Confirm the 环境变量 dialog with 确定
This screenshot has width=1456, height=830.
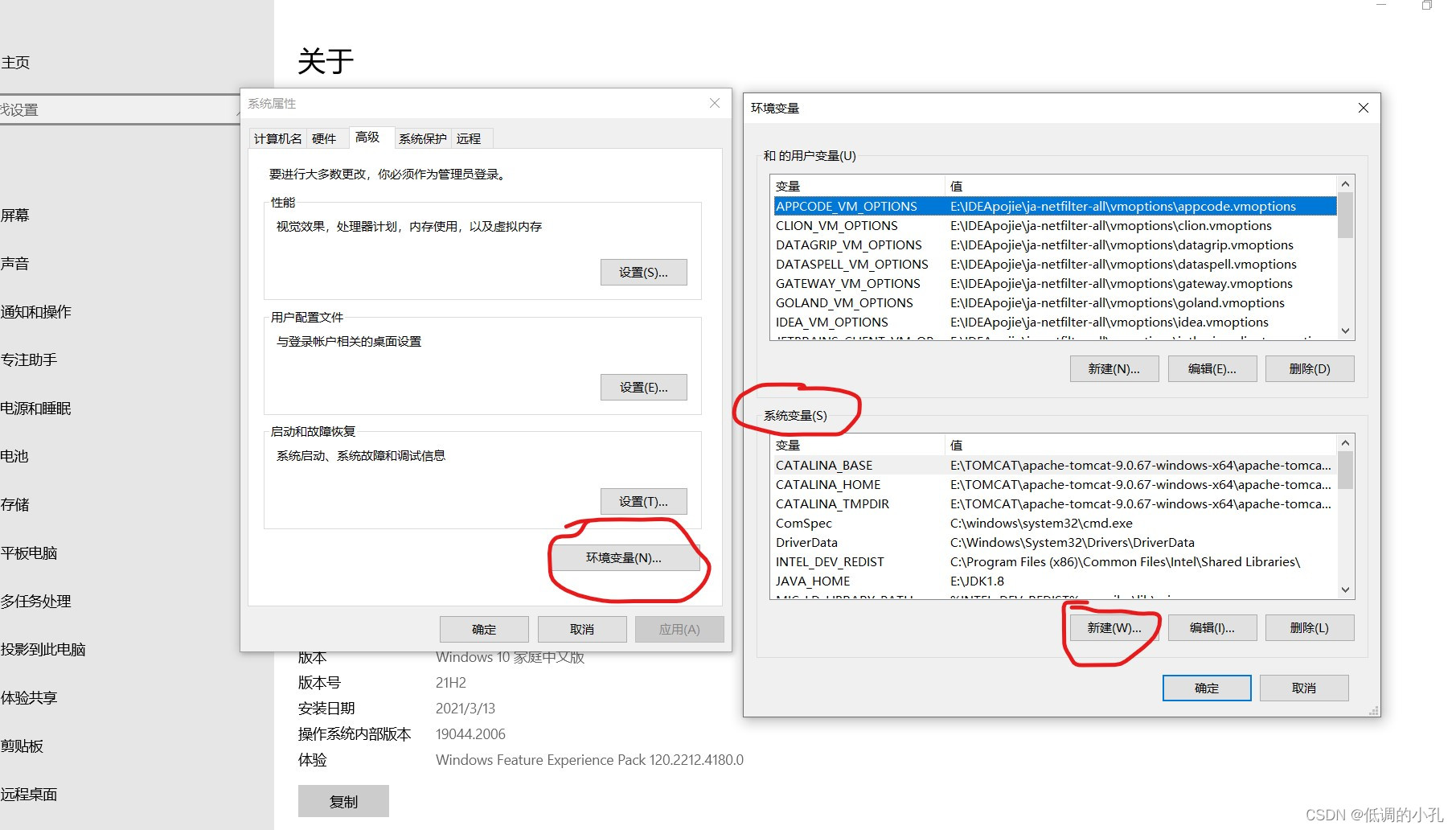[x=1207, y=688]
